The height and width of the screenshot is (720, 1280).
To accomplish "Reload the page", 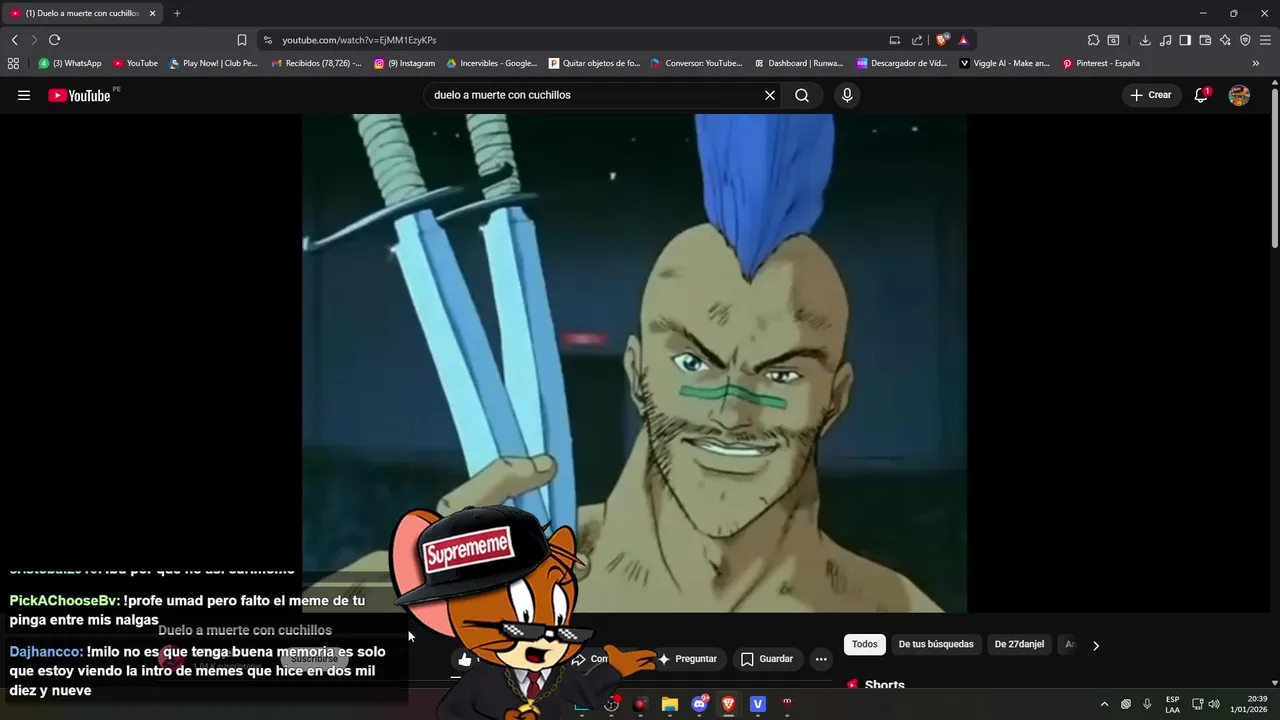I will [54, 40].
